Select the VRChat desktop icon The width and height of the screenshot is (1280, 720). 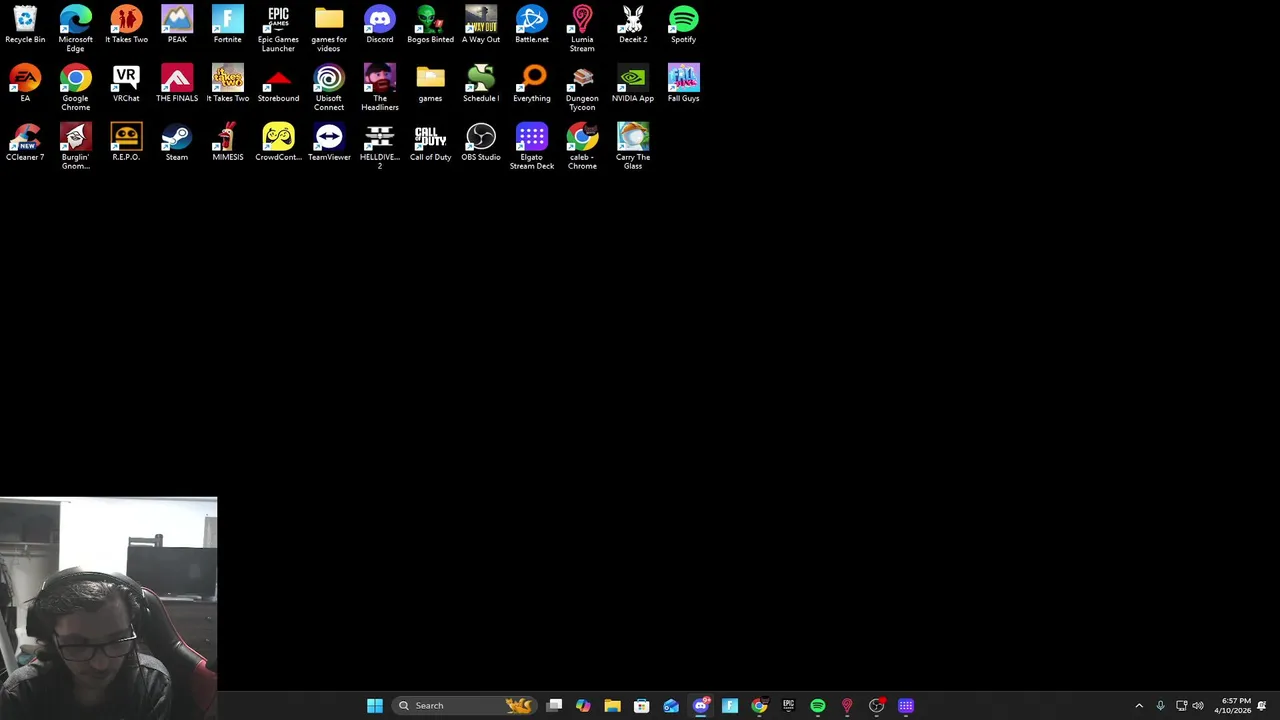click(126, 84)
